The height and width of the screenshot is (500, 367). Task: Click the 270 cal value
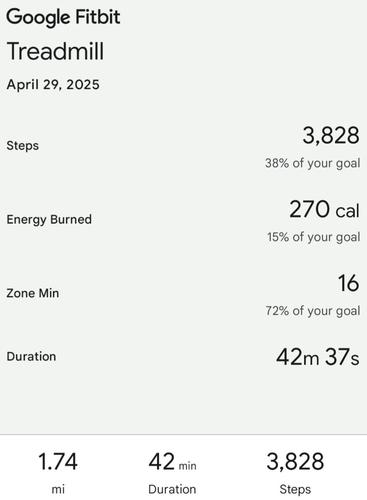pyautogui.click(x=325, y=209)
